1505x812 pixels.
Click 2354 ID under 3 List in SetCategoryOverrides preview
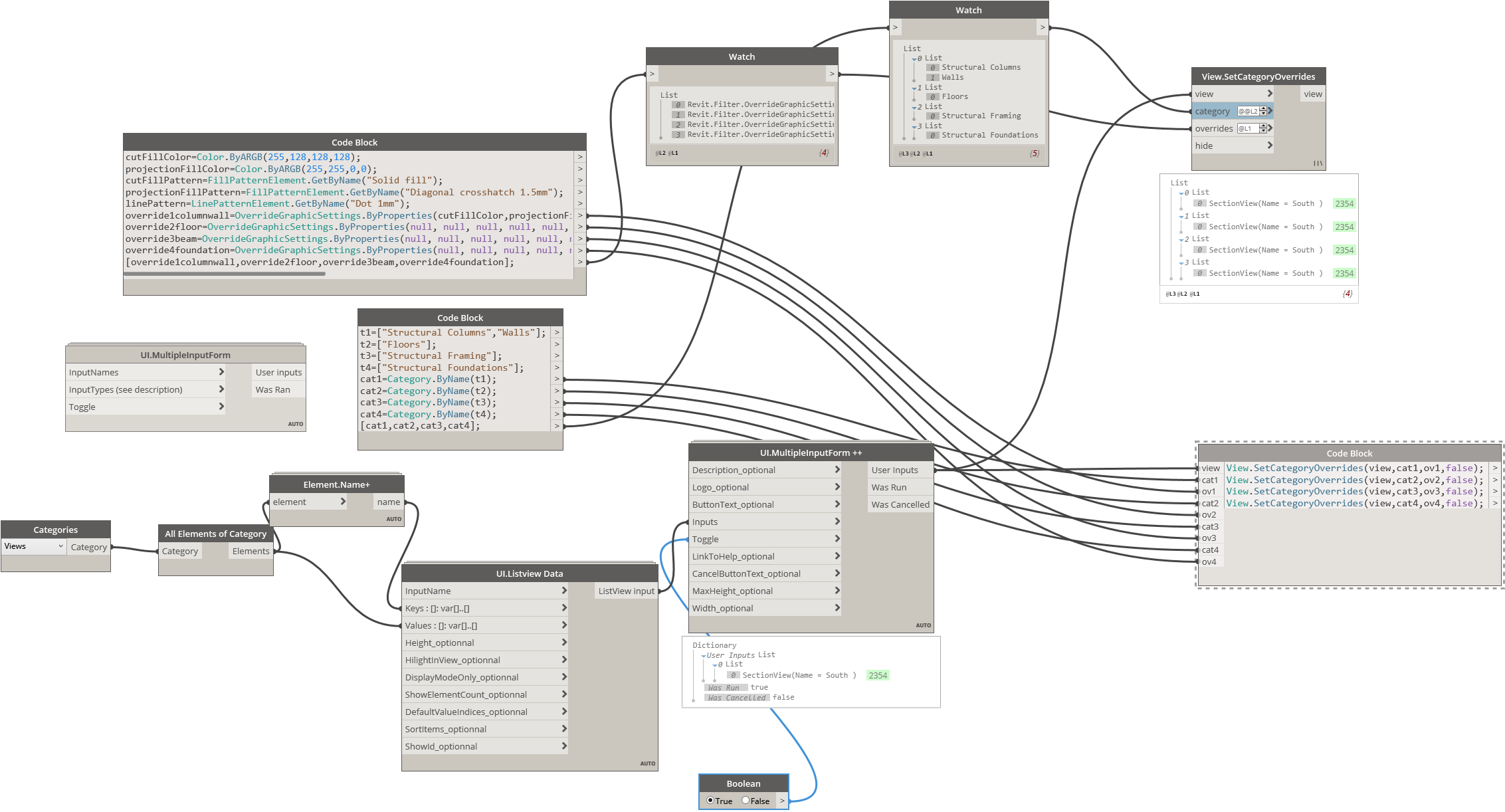[x=1344, y=273]
